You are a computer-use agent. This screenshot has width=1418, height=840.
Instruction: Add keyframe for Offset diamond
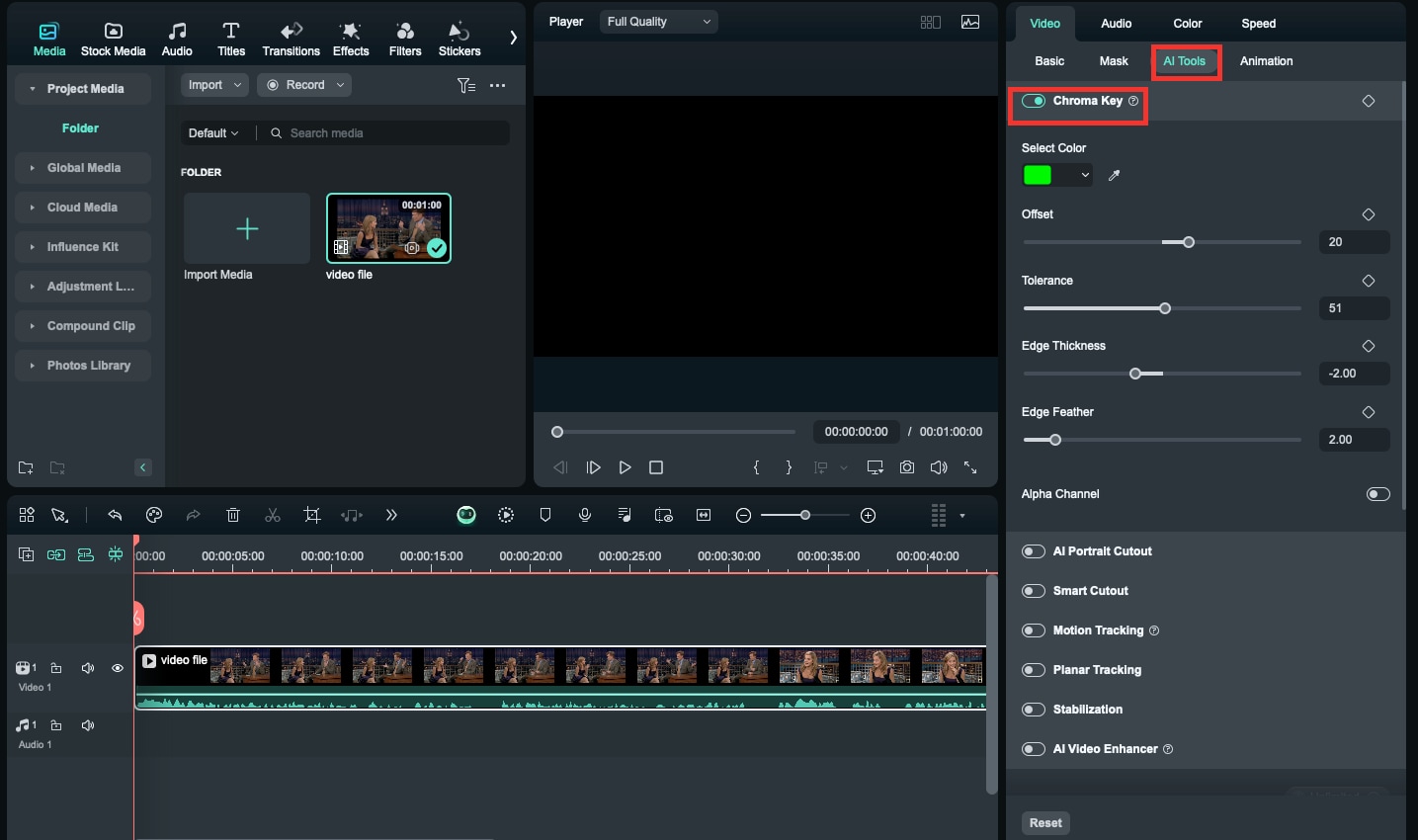click(1369, 214)
